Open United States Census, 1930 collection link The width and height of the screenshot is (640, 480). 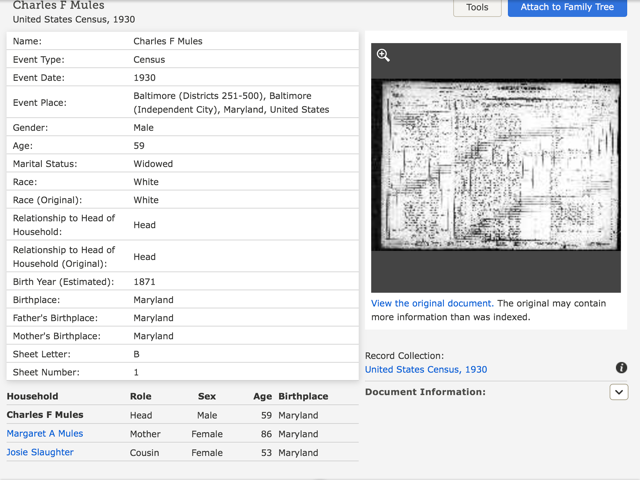click(426, 369)
